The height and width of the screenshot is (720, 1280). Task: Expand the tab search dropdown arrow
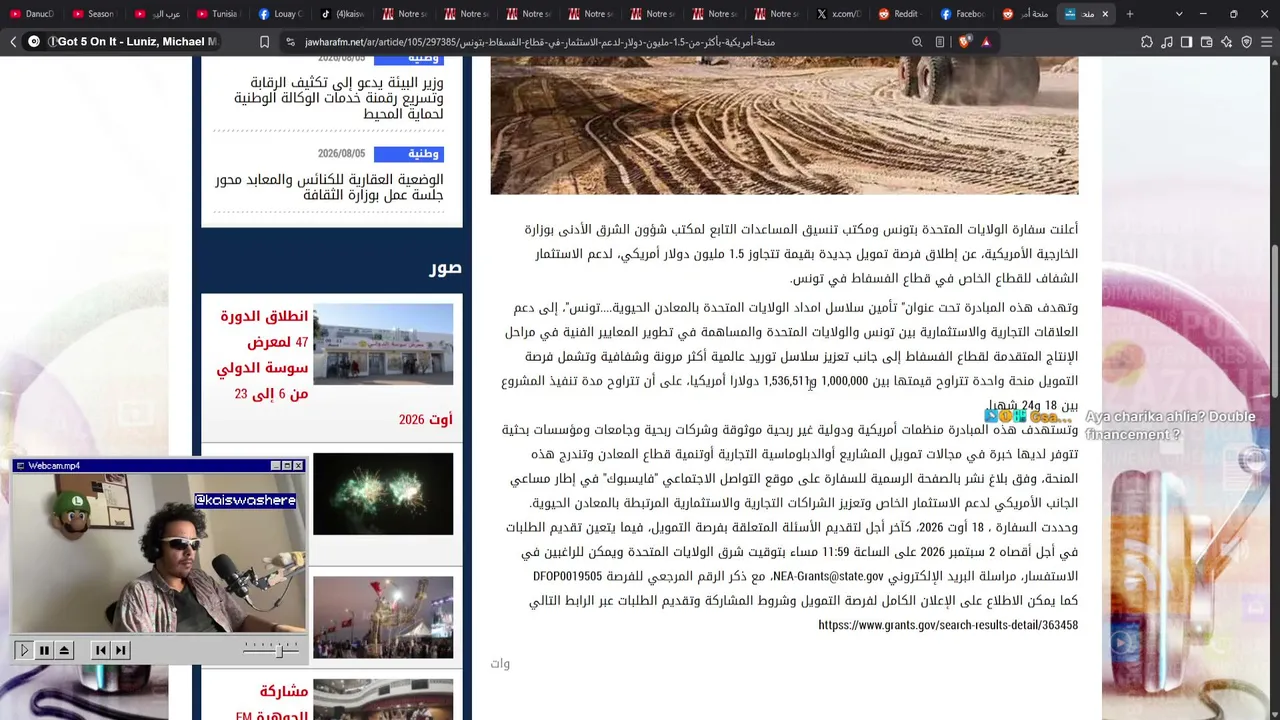click(1179, 14)
